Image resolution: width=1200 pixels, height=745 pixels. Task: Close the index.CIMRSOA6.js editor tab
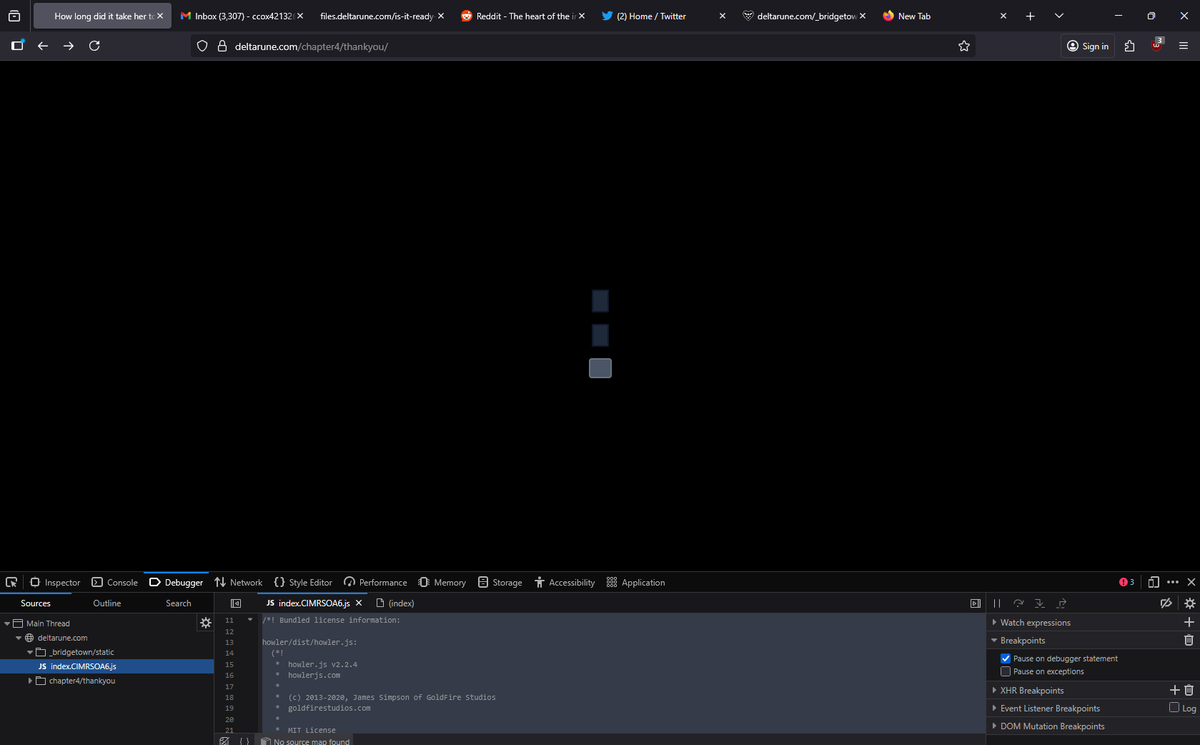click(358, 603)
